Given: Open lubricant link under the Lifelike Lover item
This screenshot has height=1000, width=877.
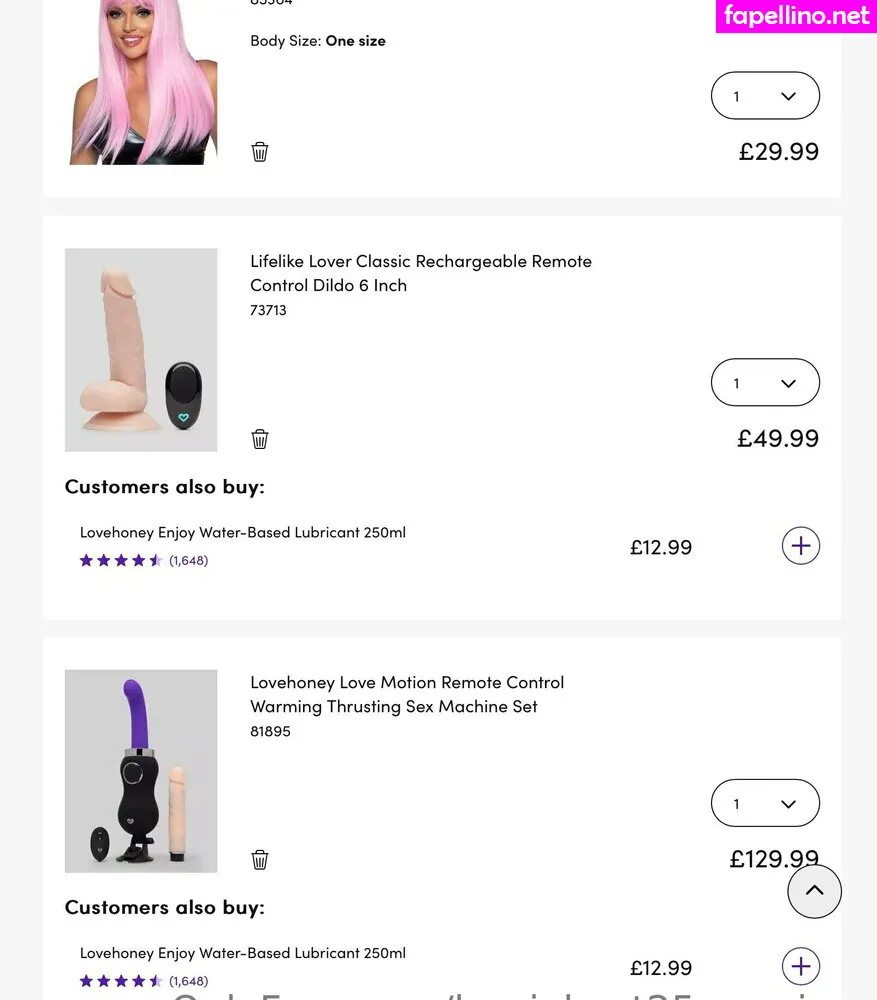Looking at the screenshot, I should [x=243, y=532].
